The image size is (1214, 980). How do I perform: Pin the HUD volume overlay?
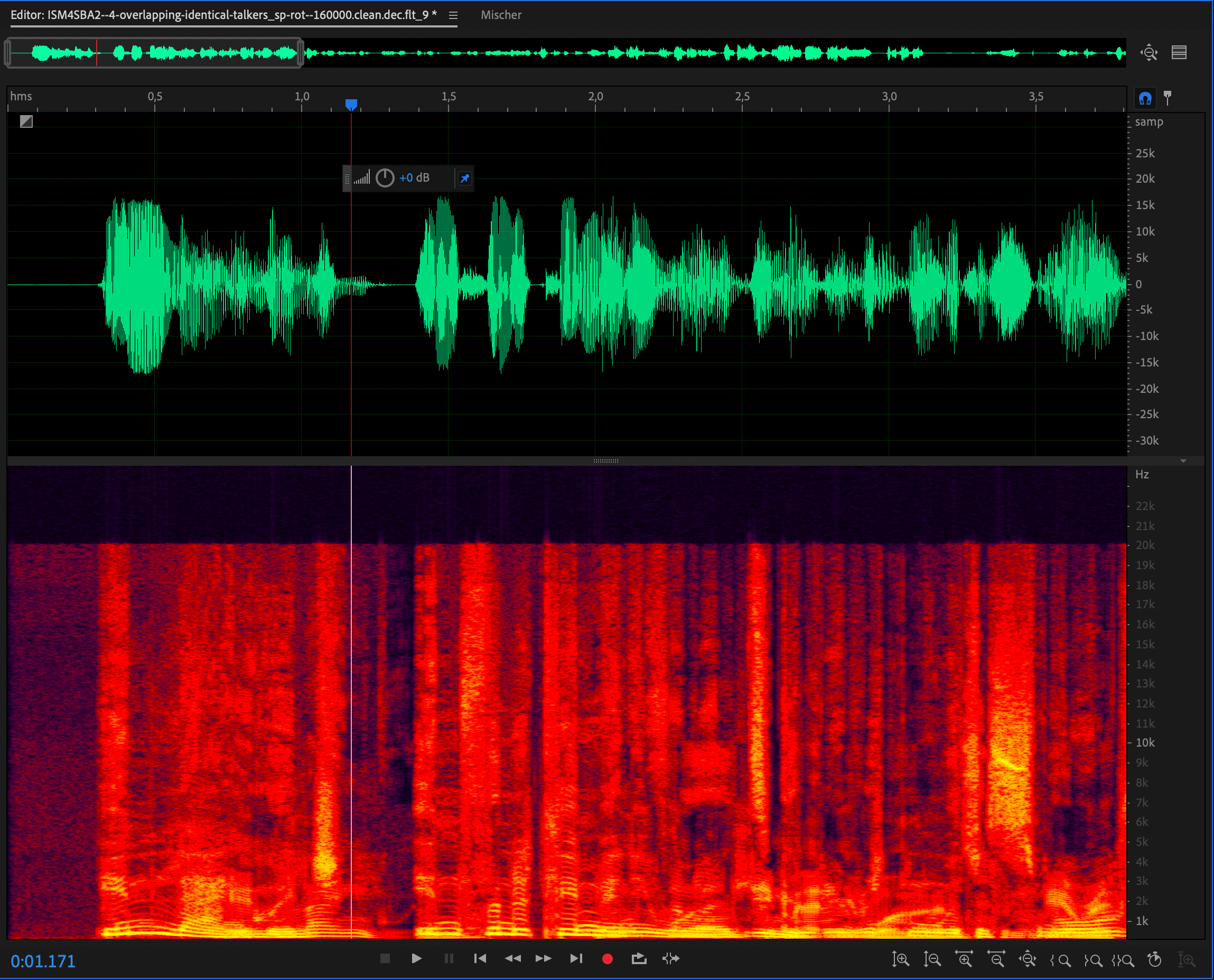(x=464, y=178)
